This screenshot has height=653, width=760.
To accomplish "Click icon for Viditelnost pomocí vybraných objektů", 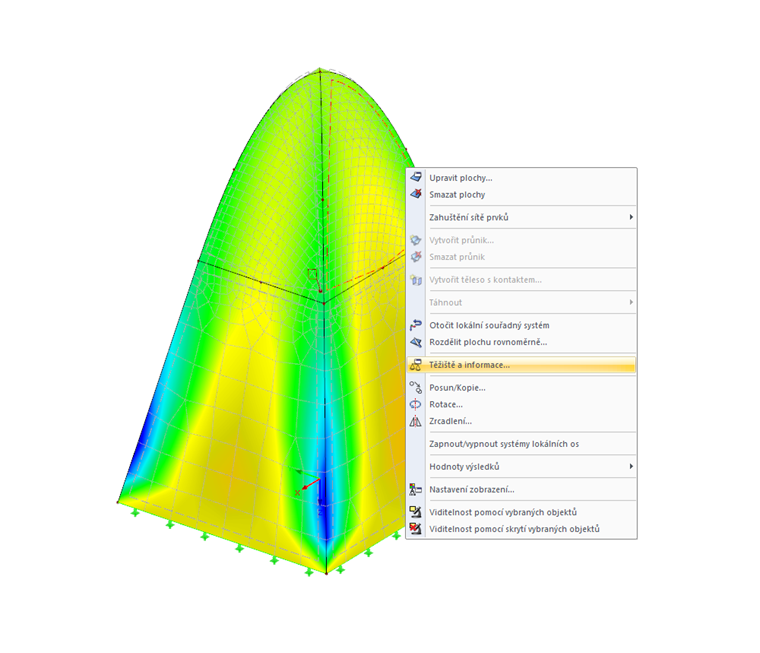I will tap(416, 512).
